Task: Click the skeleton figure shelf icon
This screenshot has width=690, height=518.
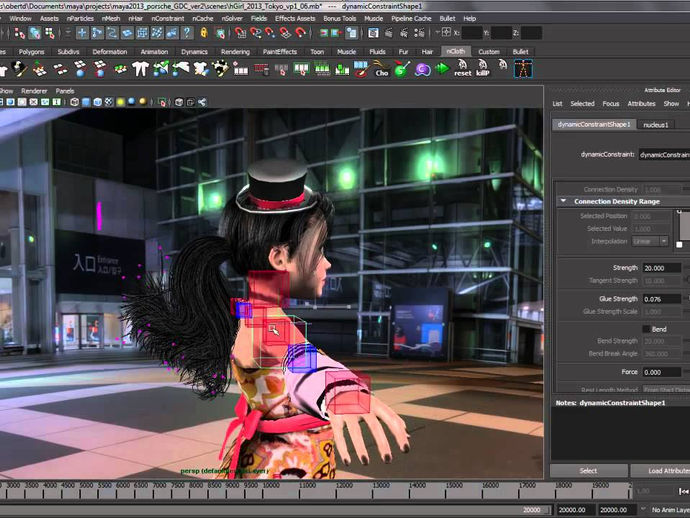Action: coord(523,69)
